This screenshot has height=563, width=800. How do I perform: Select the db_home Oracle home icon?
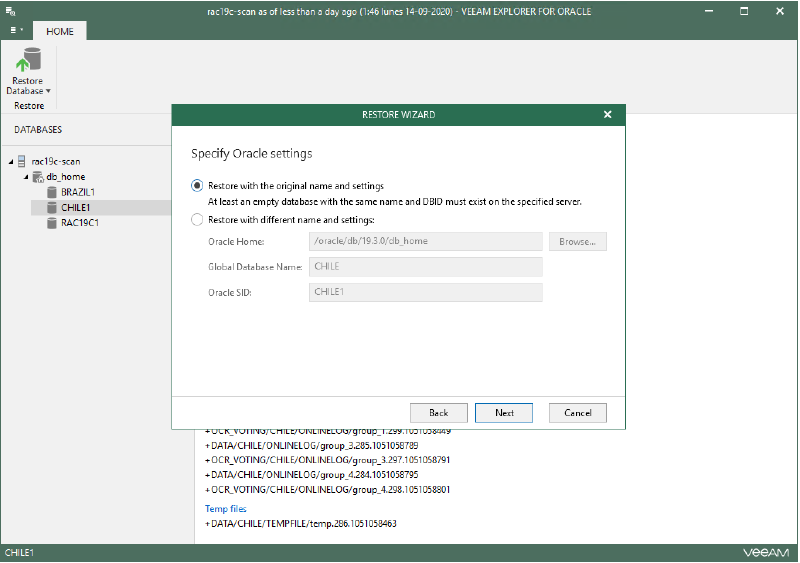[38, 177]
